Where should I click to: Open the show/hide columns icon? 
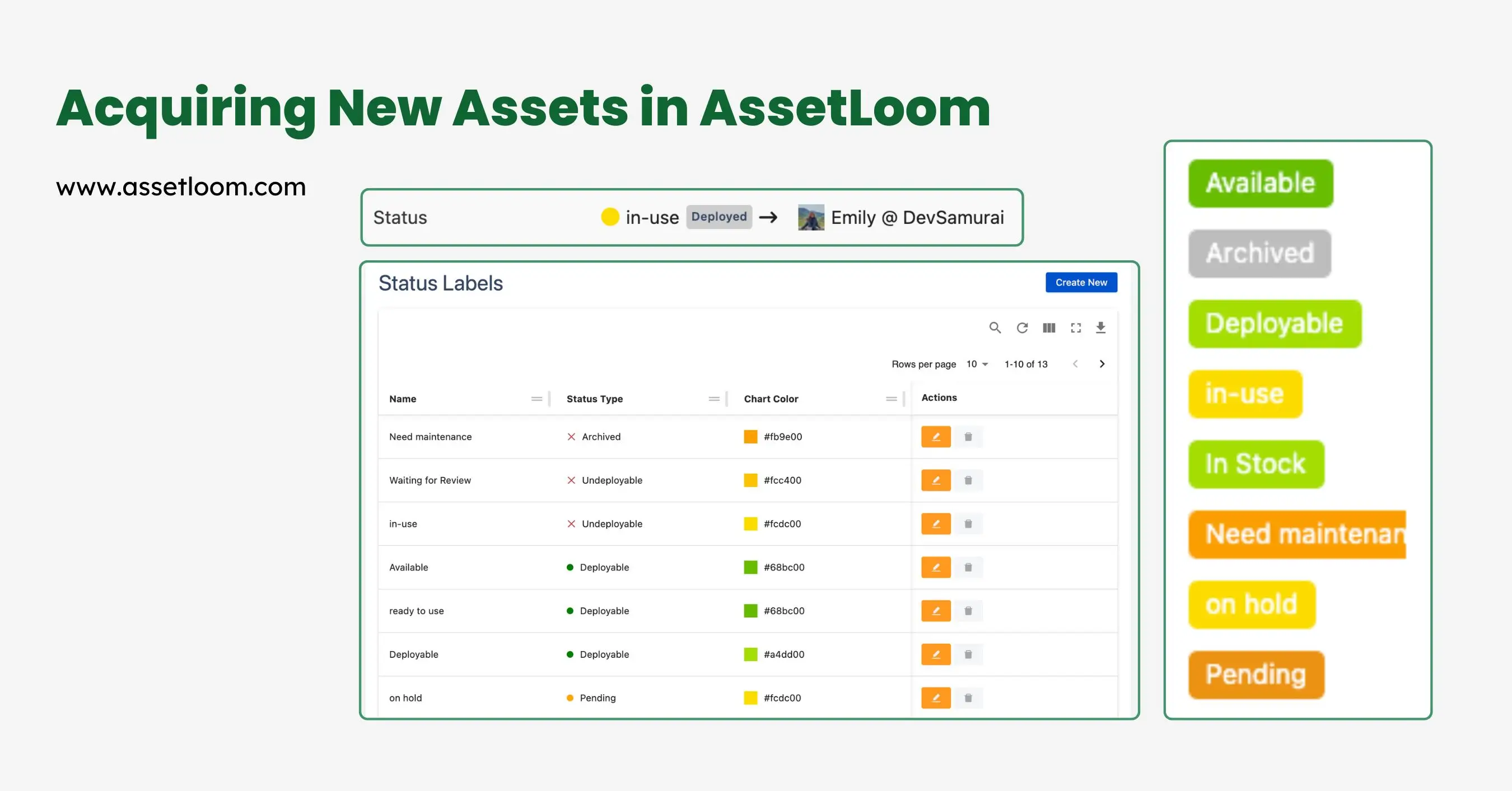coord(1049,327)
